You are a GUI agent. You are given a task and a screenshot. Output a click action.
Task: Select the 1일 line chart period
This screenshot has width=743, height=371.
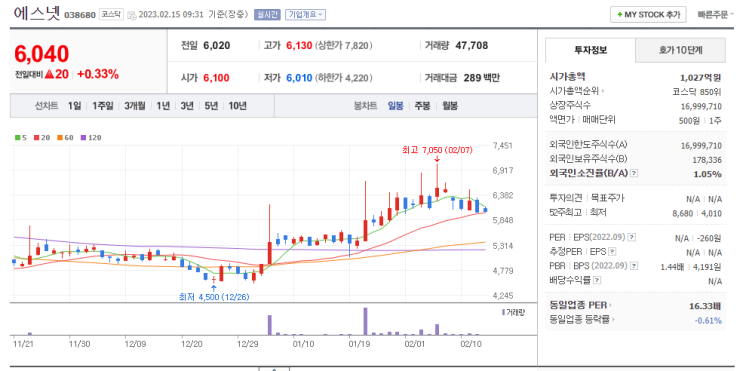[74, 106]
